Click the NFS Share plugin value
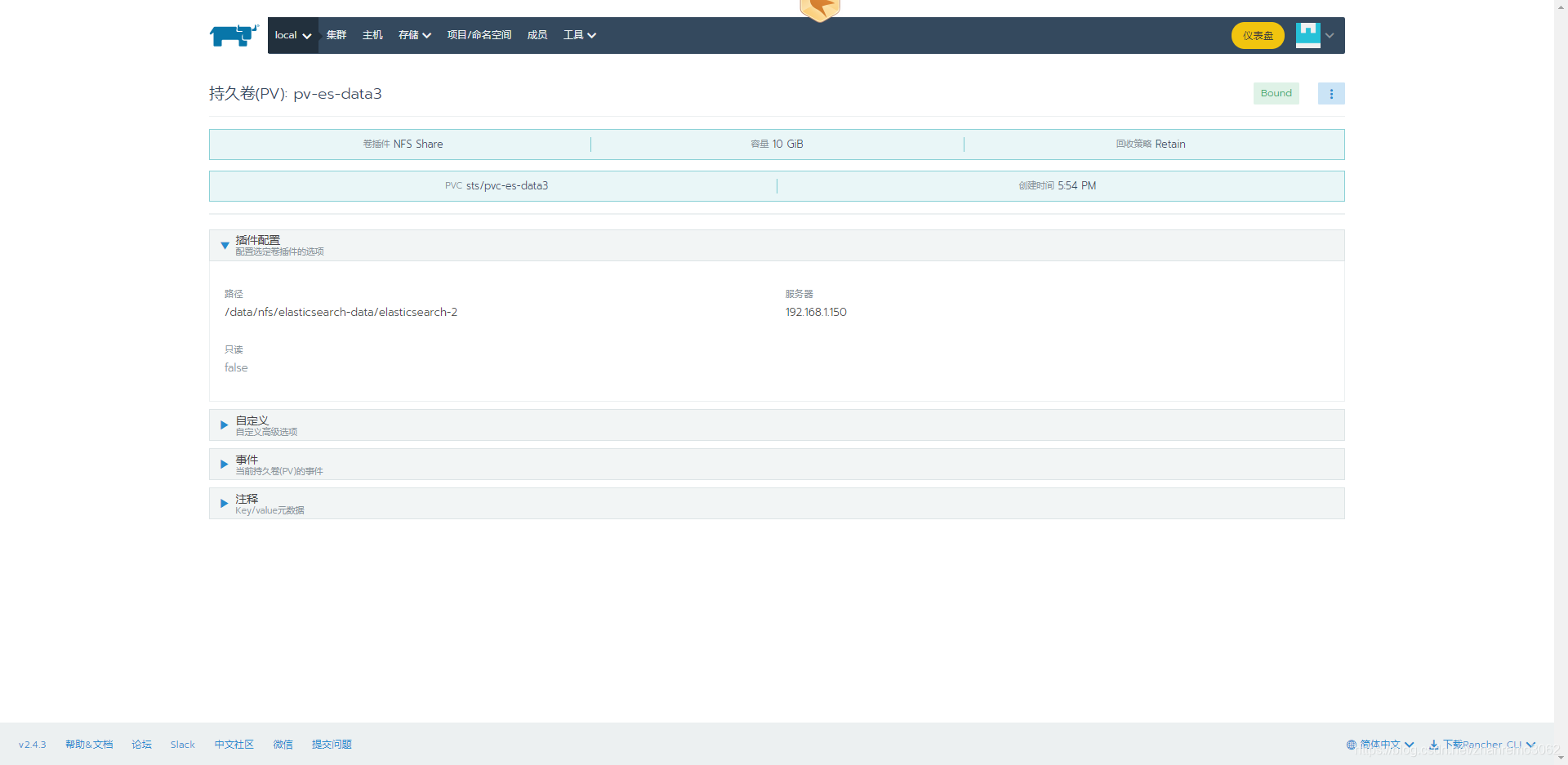Image resolution: width=1568 pixels, height=765 pixels. pos(418,145)
